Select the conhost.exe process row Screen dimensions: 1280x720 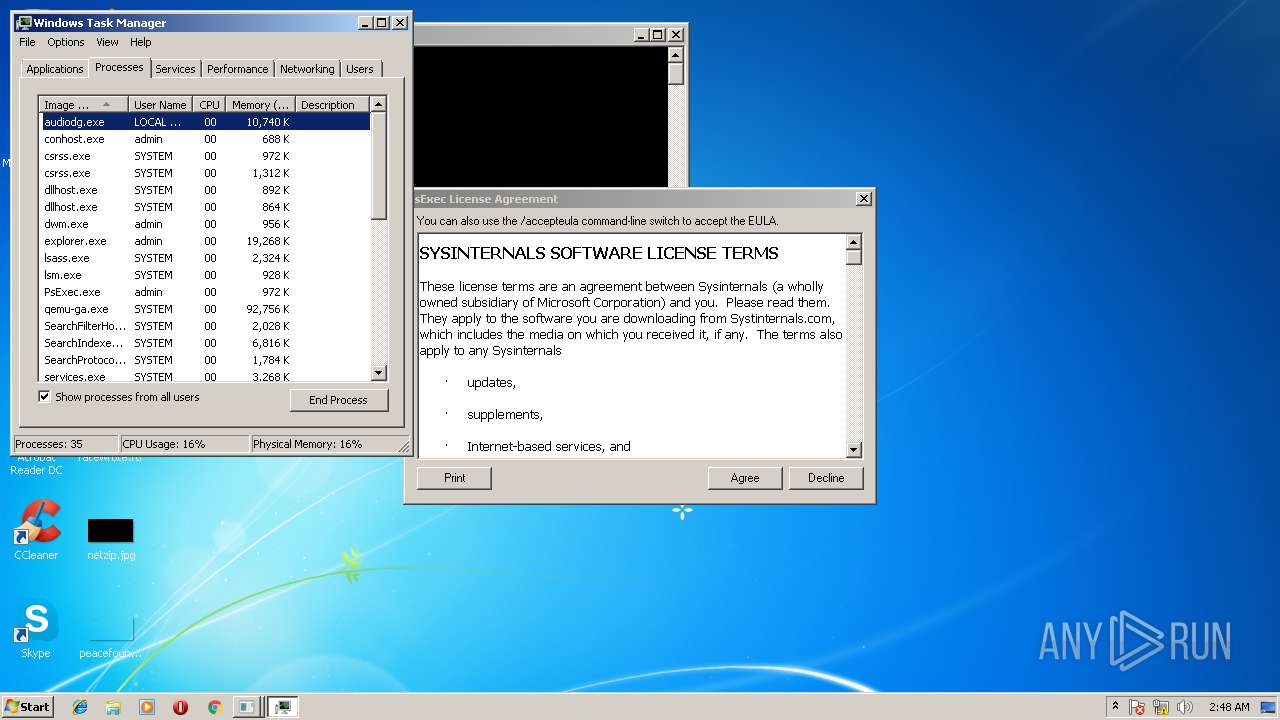point(205,139)
